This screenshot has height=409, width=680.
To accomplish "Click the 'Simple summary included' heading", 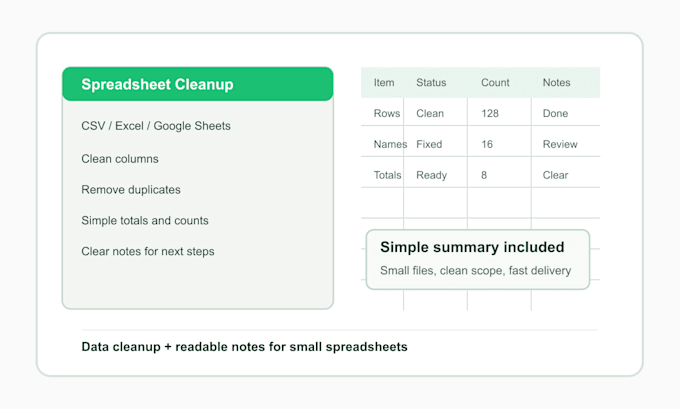I will [x=472, y=247].
